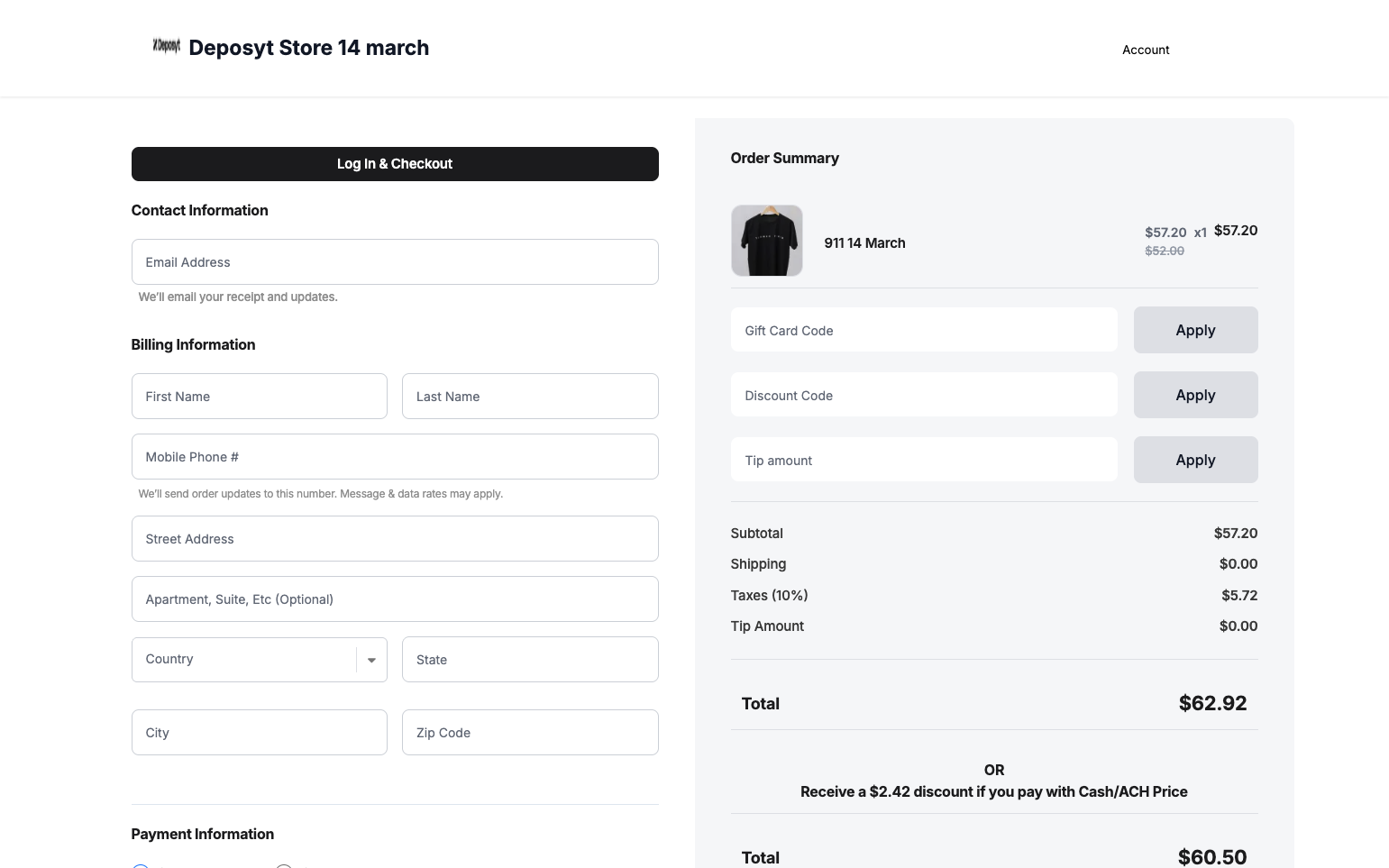Viewport: 1389px width, 868px height.
Task: Click the 911 14 March product thumbnail
Action: pos(767,241)
